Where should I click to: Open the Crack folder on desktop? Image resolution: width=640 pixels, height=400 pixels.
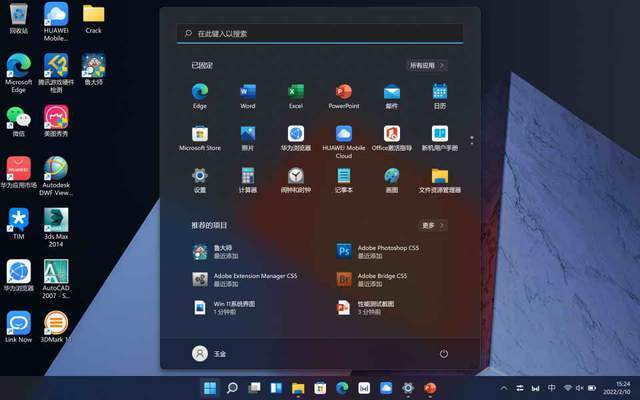(x=93, y=18)
